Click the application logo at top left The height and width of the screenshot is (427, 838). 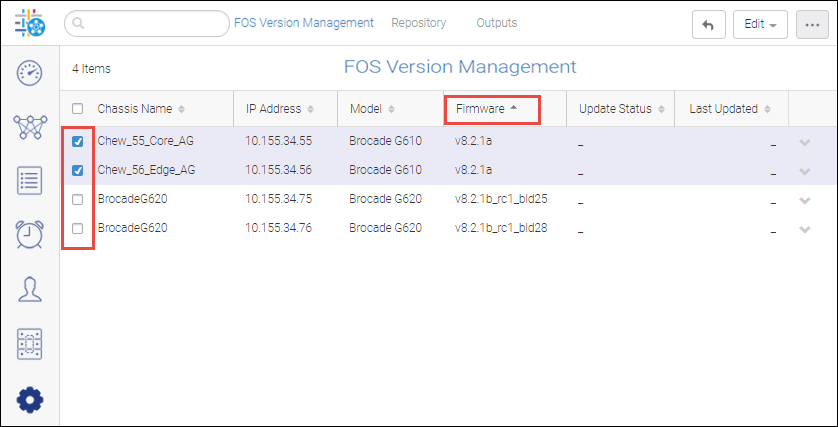[x=30, y=24]
